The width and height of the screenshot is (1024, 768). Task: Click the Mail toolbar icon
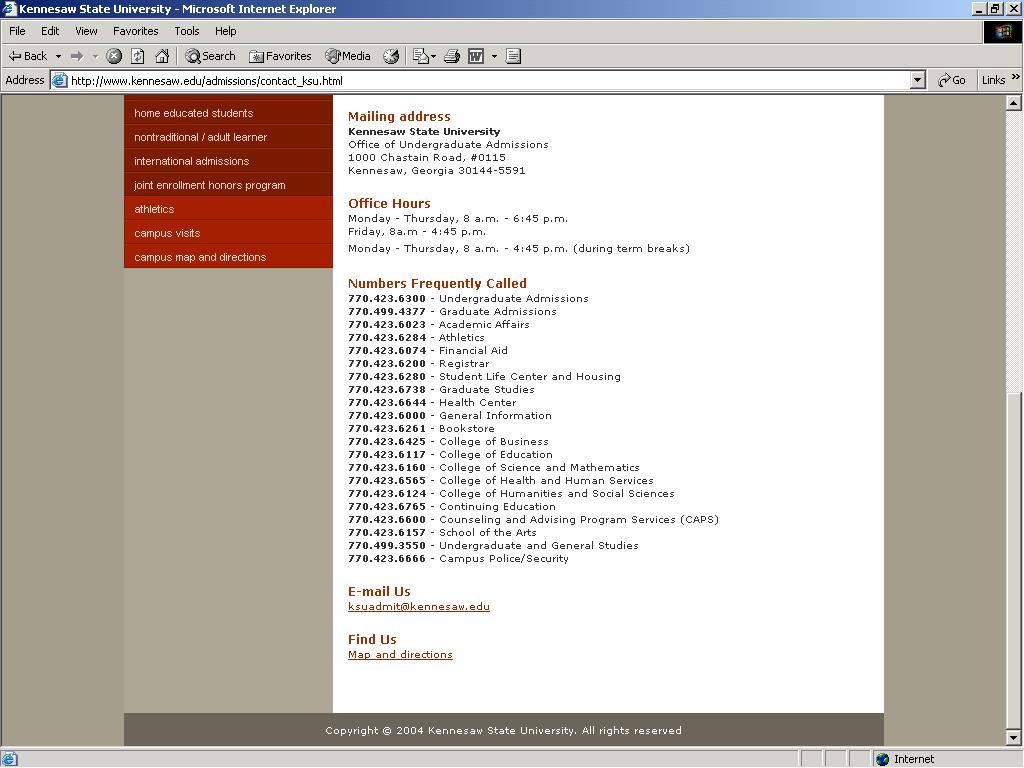[420, 56]
